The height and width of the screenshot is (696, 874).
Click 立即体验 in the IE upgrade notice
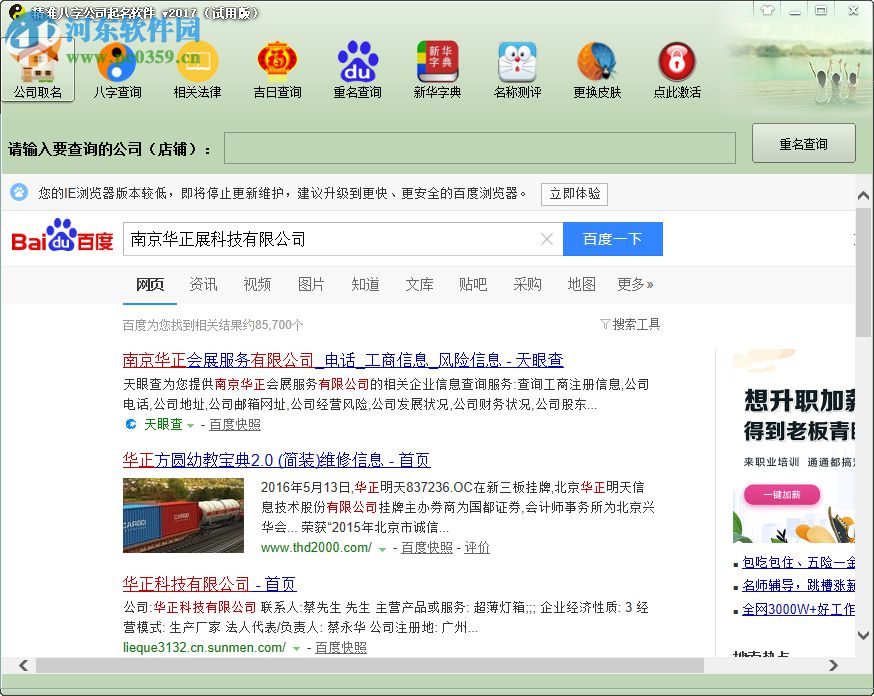click(574, 194)
